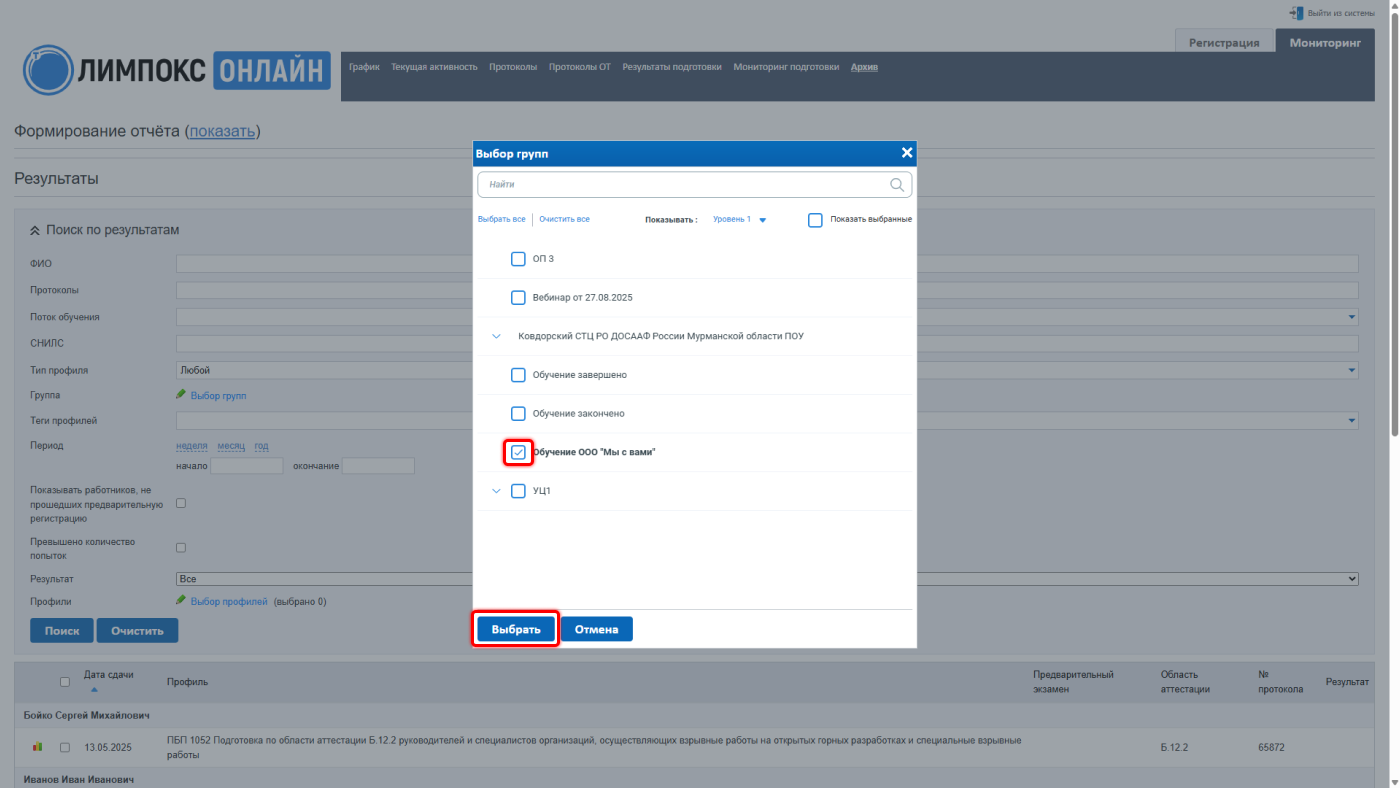Click the Выбрать все link

coord(502,219)
